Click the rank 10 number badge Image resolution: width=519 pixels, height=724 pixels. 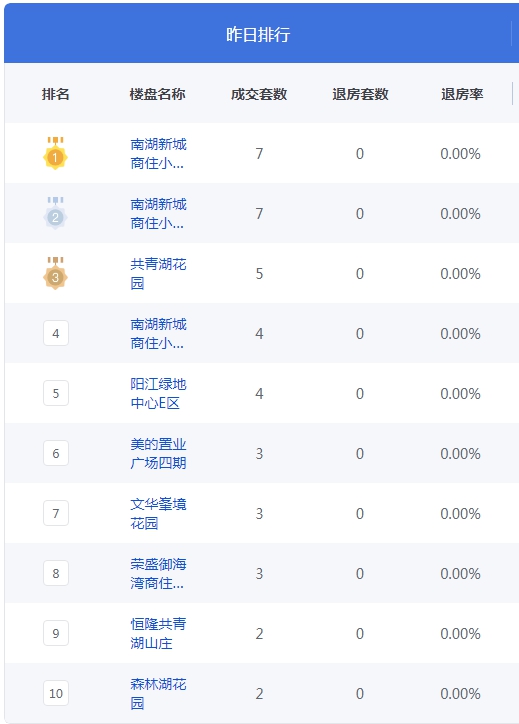[x=56, y=693]
